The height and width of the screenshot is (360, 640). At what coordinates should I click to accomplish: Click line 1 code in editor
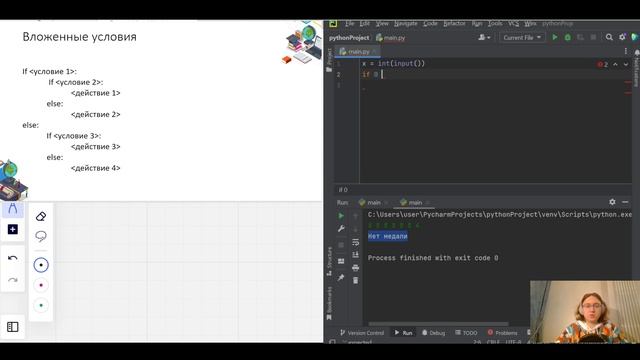[393, 64]
